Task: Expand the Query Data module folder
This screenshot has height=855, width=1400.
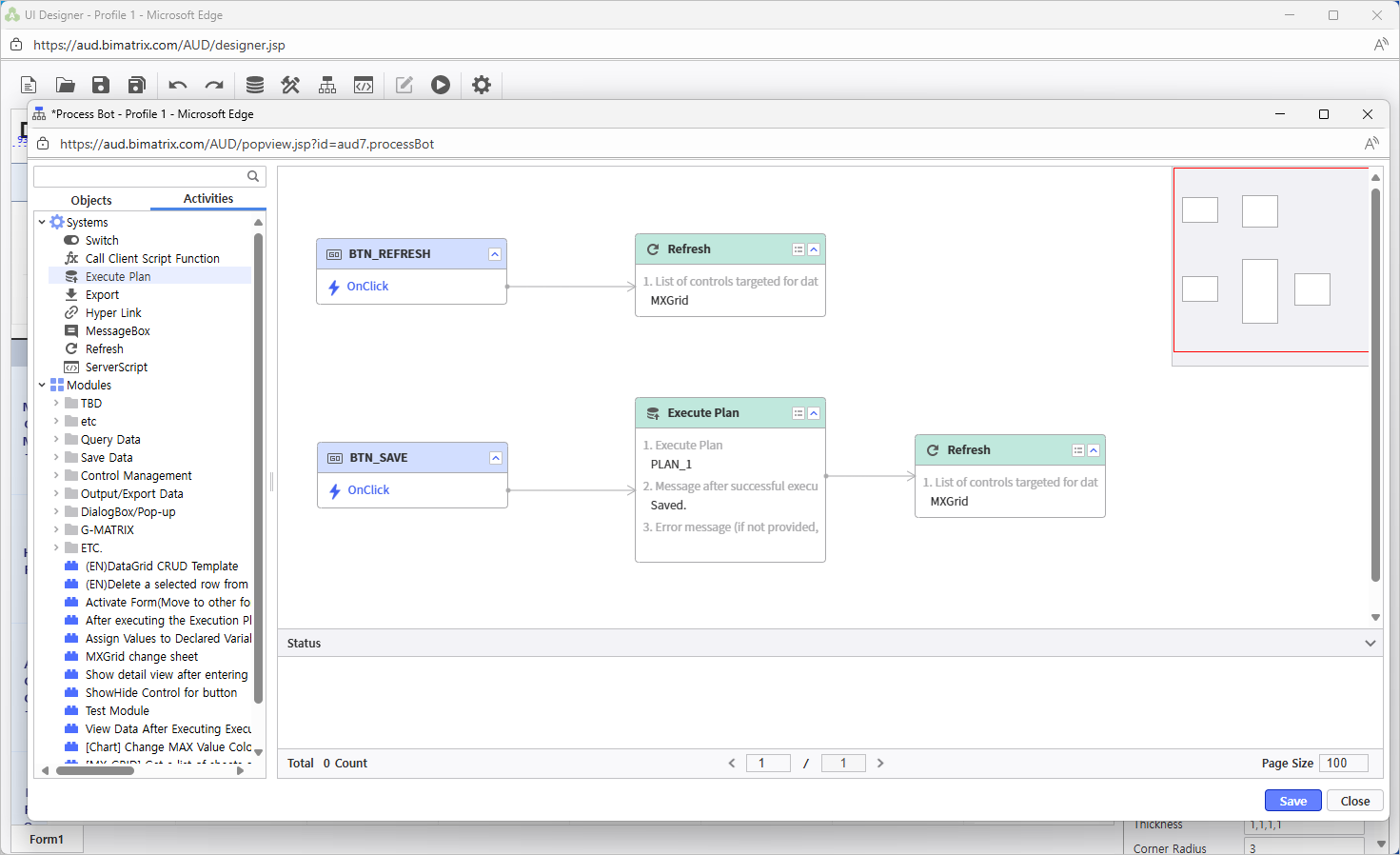Action: click(57, 439)
